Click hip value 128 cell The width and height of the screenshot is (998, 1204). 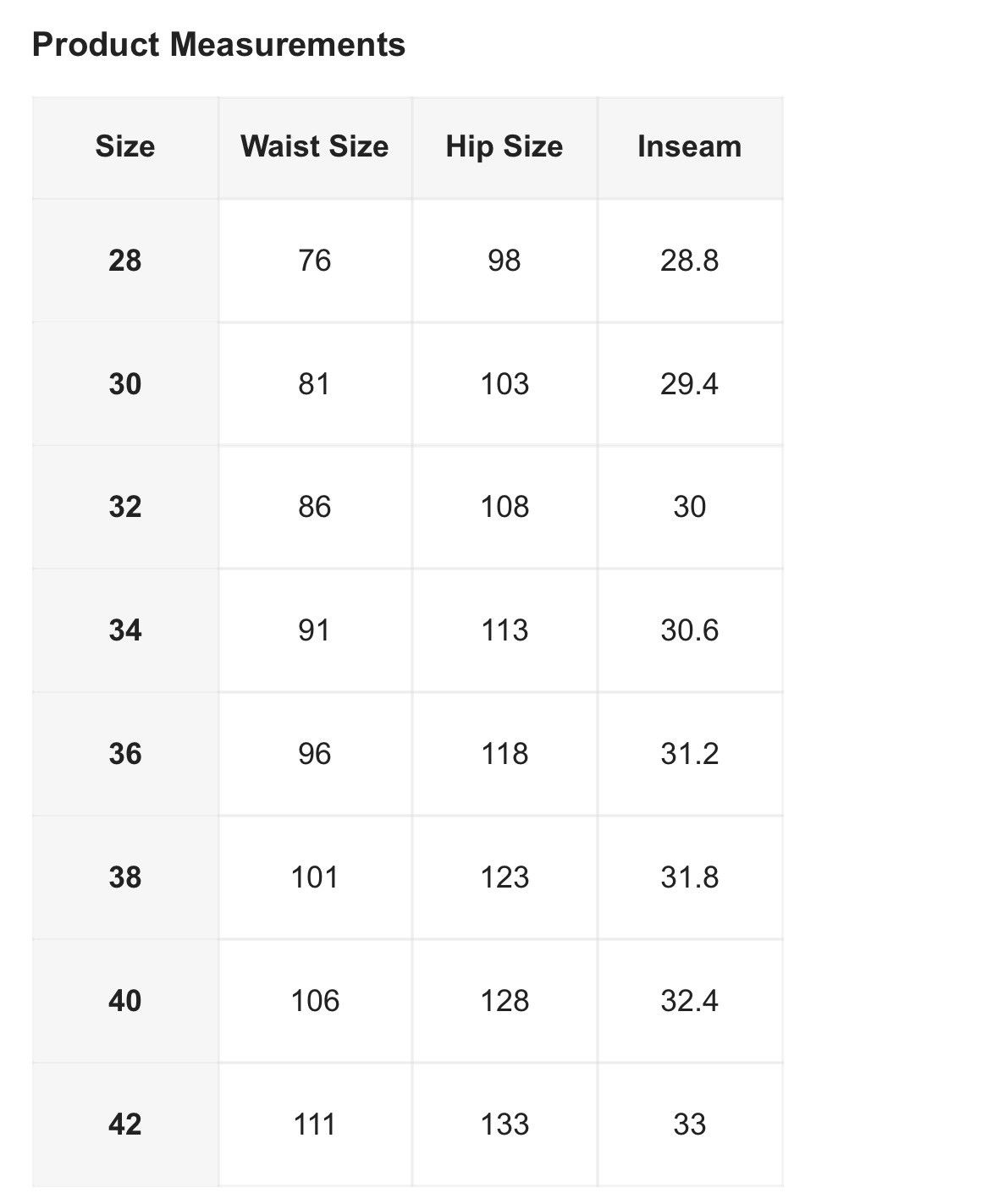tap(505, 1001)
